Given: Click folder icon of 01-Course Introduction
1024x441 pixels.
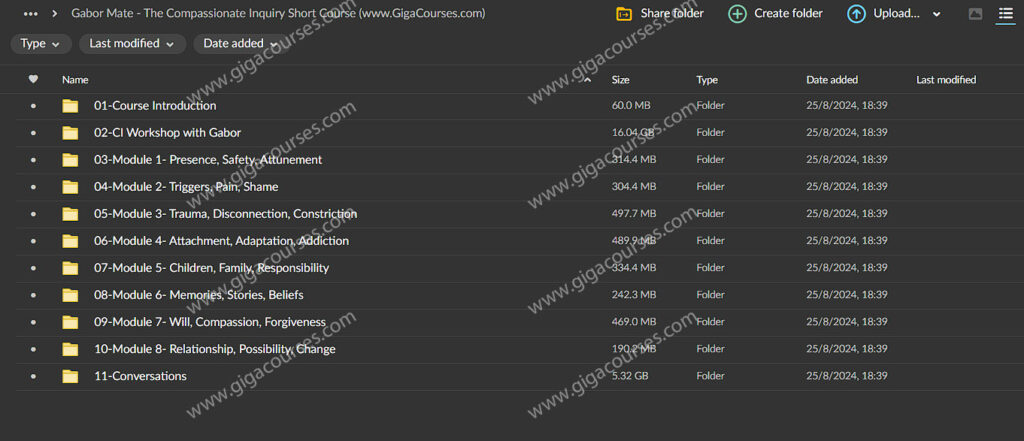Looking at the screenshot, I should (x=70, y=106).
